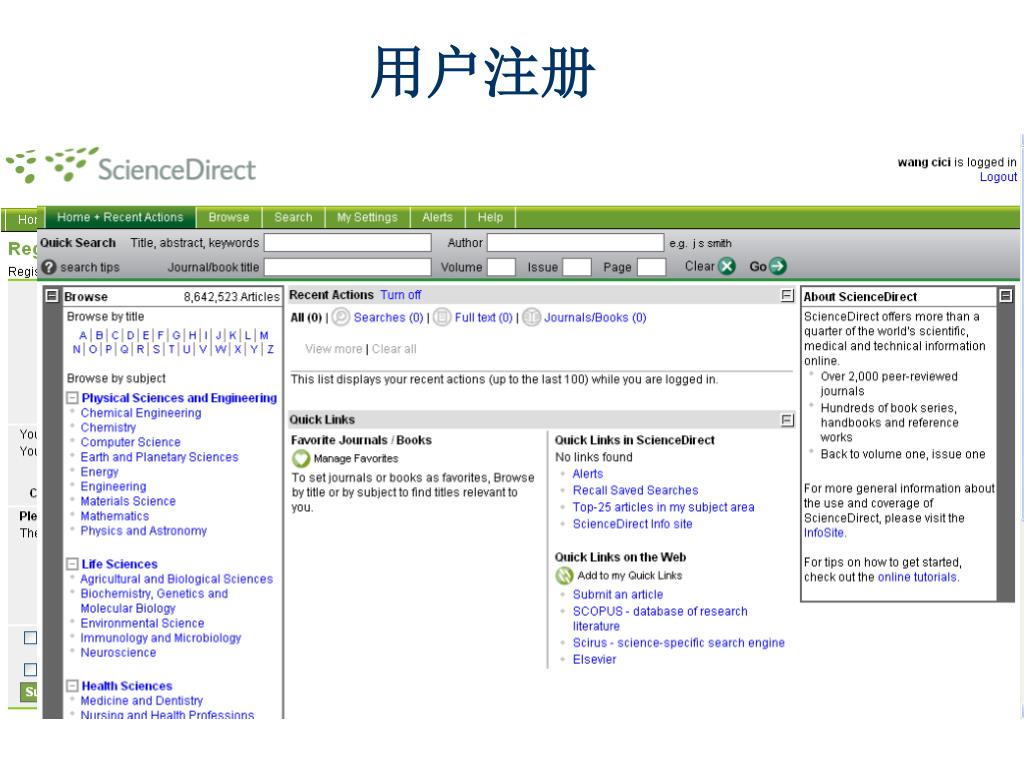The height and width of the screenshot is (768, 1024).
Task: Open Immunology and Microbiology subject
Action: (161, 638)
